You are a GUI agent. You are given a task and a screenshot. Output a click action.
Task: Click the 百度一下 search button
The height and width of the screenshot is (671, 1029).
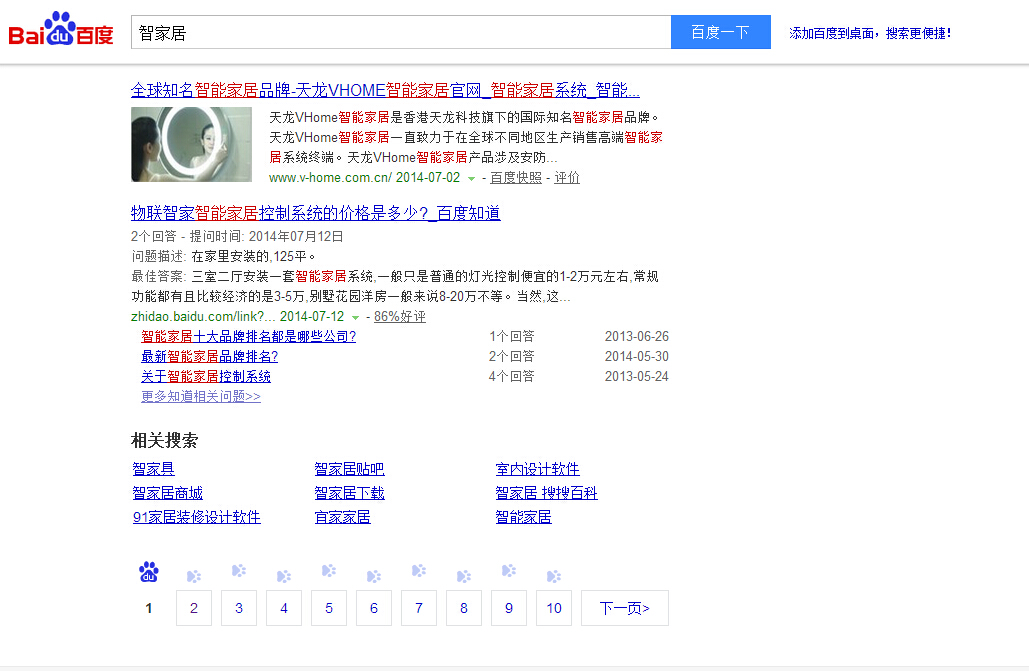coord(721,32)
